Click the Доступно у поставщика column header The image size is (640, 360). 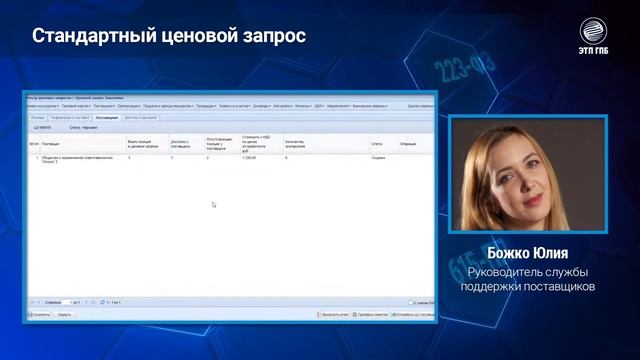(x=187, y=144)
